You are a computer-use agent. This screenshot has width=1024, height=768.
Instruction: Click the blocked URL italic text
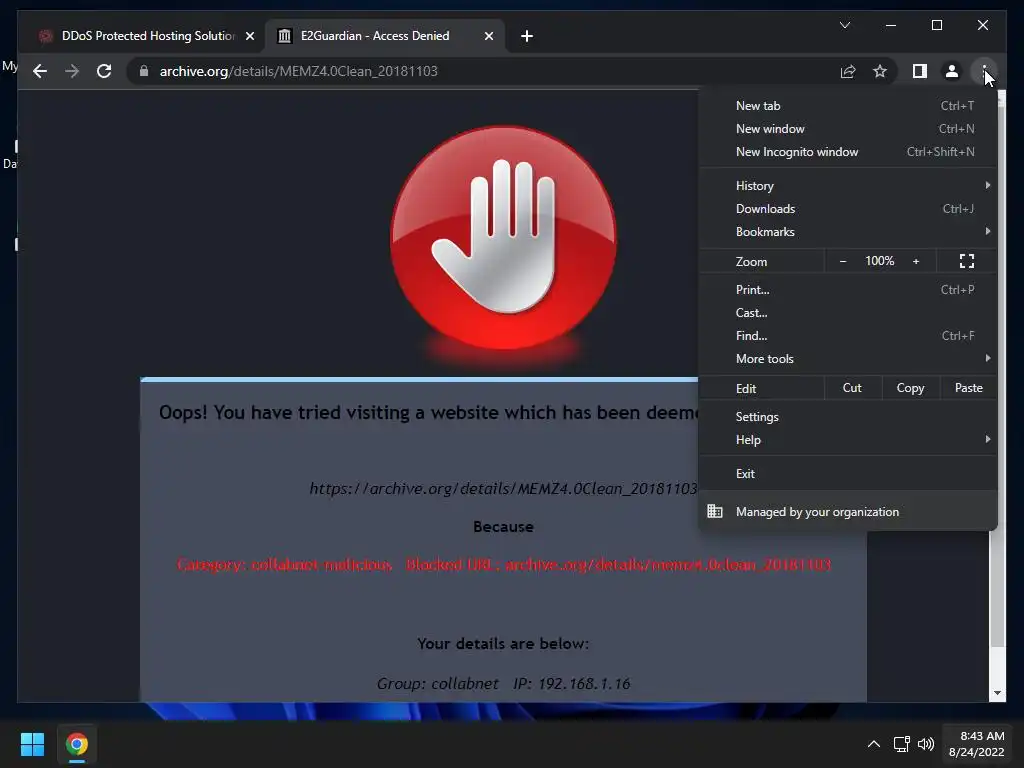503,488
